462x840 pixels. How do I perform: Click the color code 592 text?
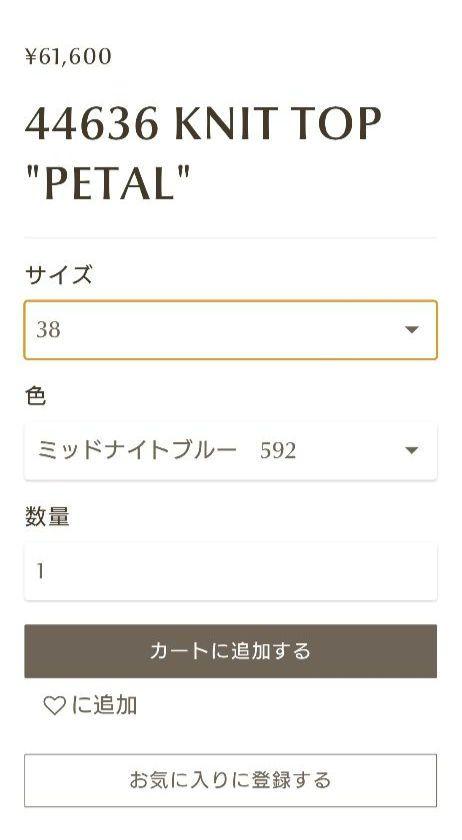pos(278,451)
